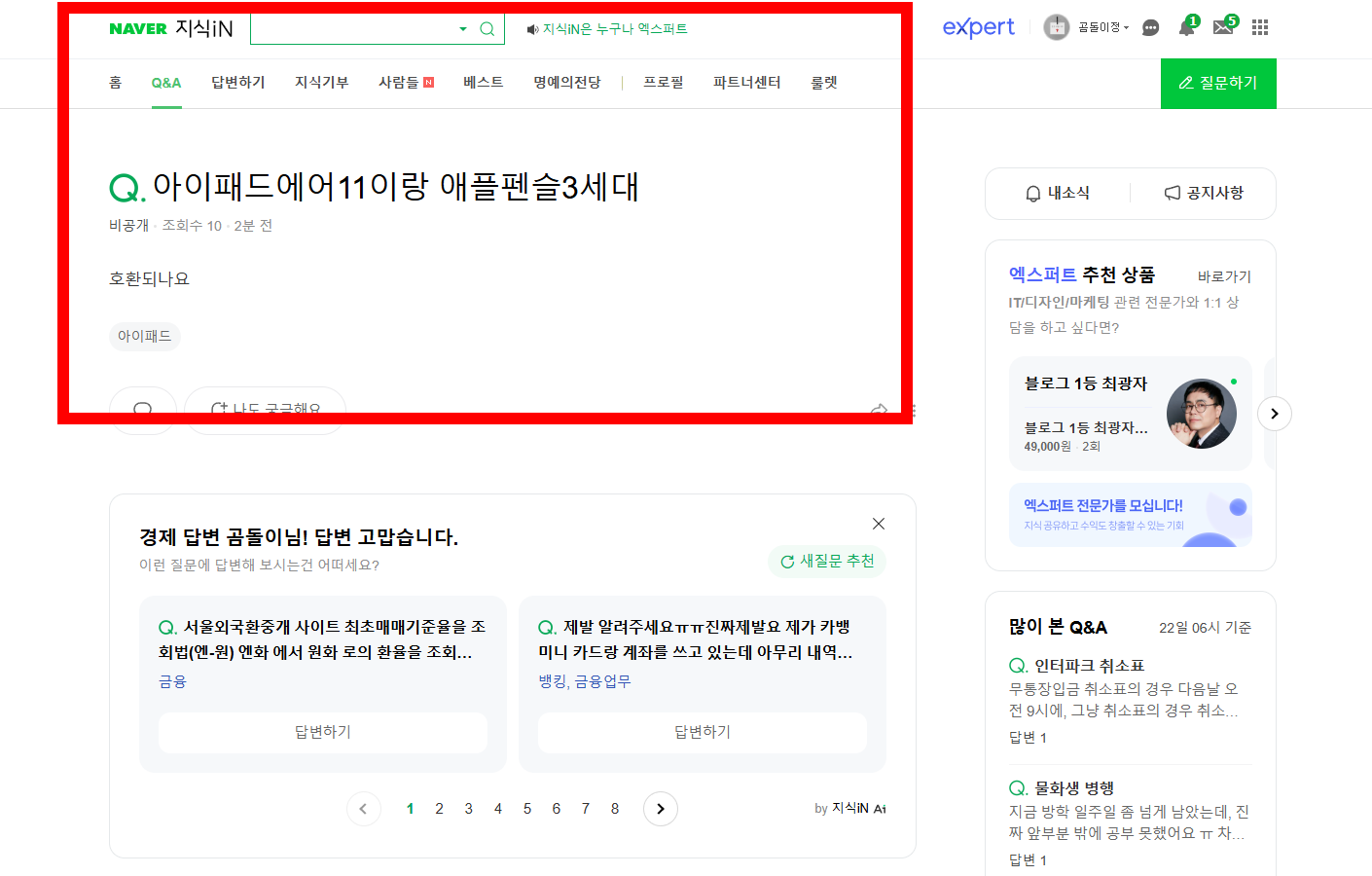
Task: Click the 금융 category link
Action: pyautogui.click(x=172, y=681)
